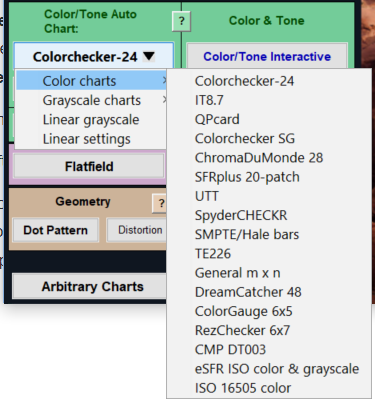Open Arbitrary Charts
Image resolution: width=375 pixels, height=401 pixels.
89,286
